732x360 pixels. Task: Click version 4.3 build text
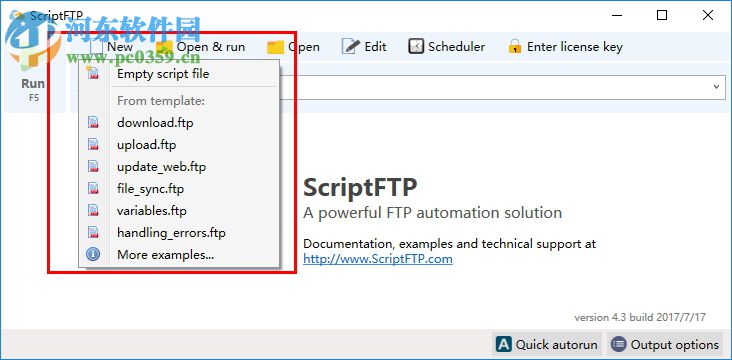[x=640, y=318]
